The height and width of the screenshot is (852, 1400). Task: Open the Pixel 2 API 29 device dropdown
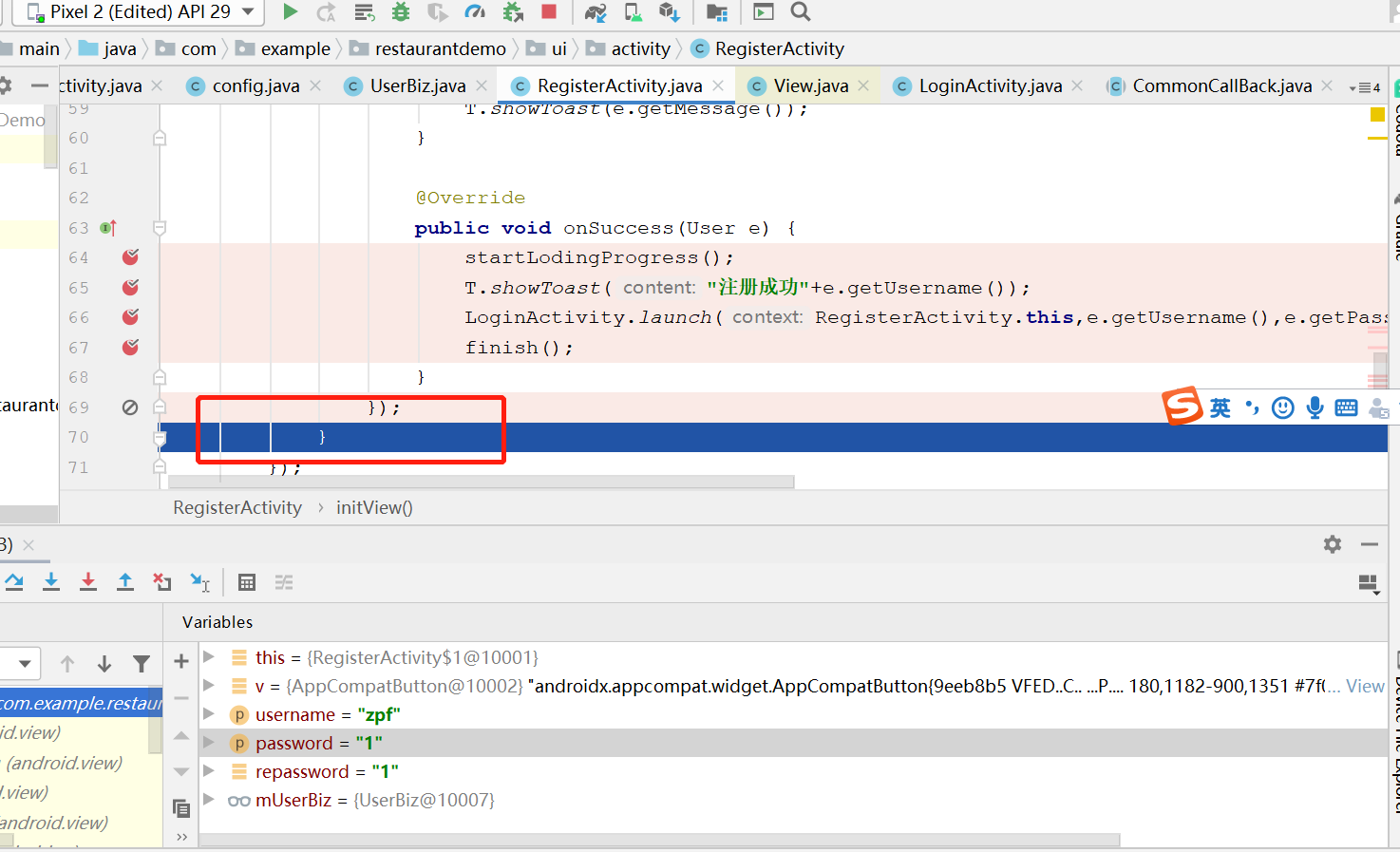[142, 11]
